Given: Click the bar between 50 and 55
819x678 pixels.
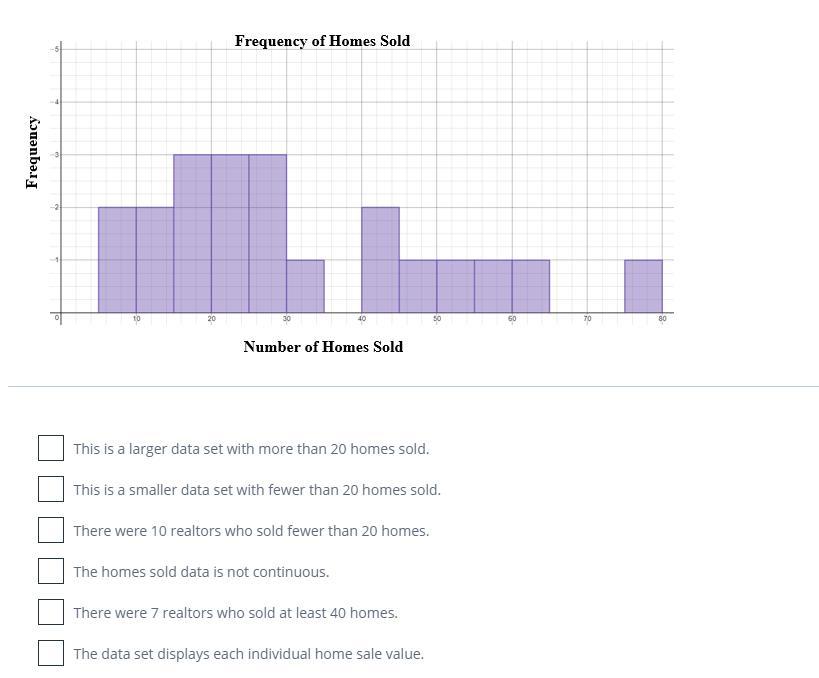Looking at the screenshot, I should (456, 286).
